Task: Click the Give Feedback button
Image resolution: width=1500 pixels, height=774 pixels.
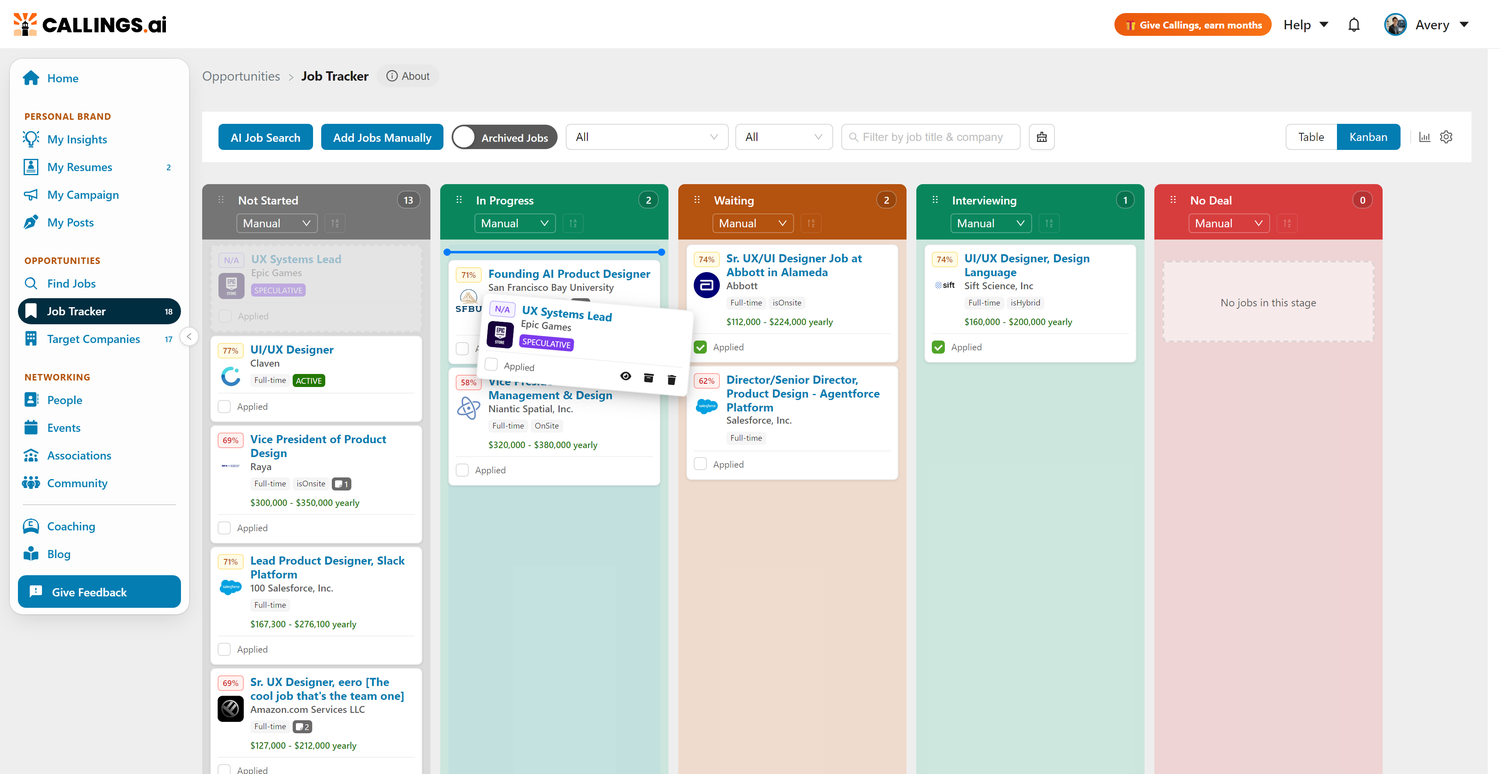Action: click(x=99, y=592)
